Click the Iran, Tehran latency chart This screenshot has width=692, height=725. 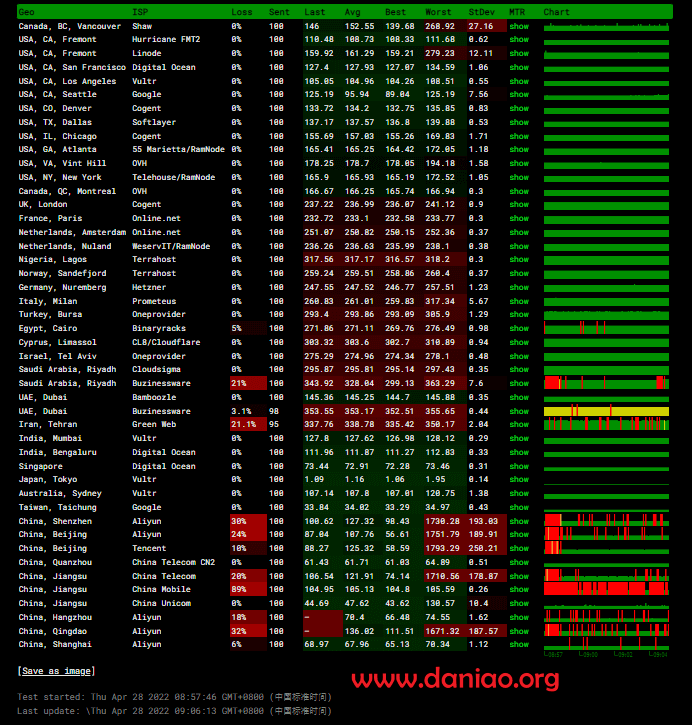[x=606, y=424]
